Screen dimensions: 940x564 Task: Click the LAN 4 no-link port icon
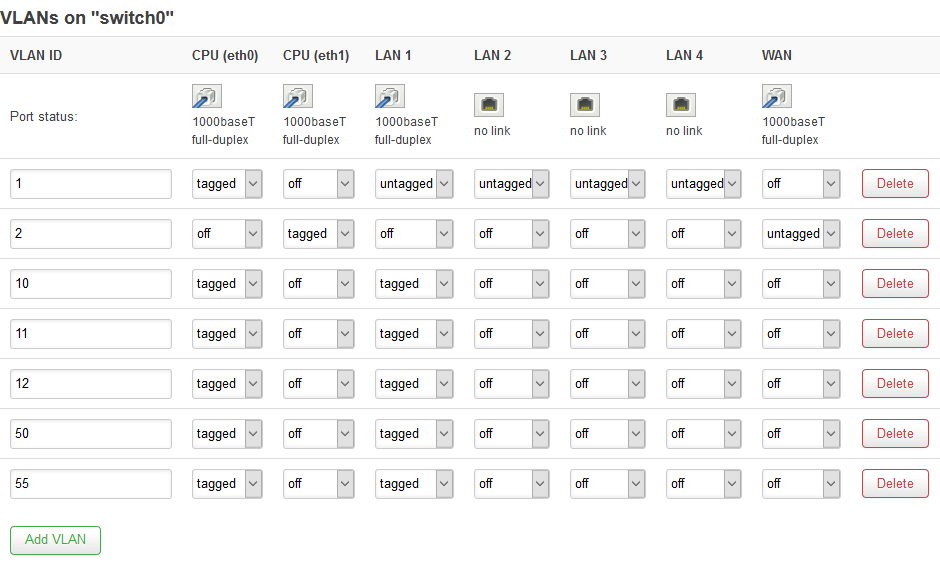(681, 105)
